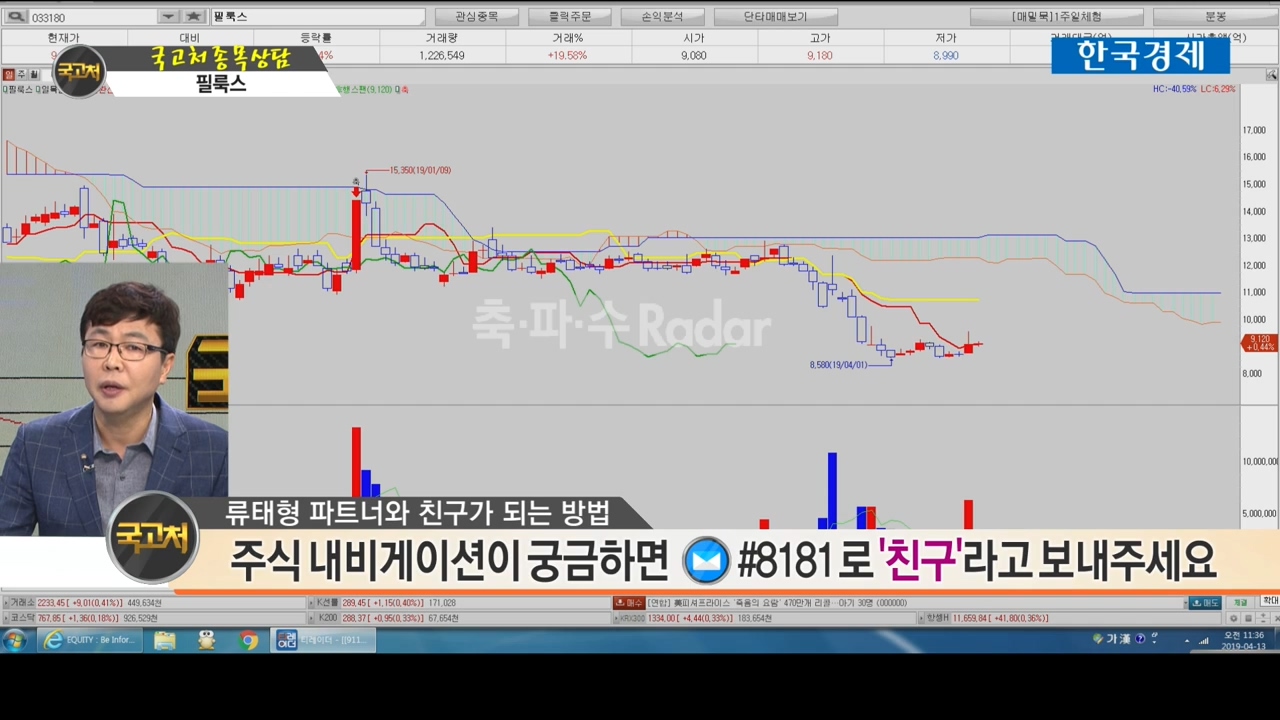Viewport: 1280px width, 720px height.
Task: Click the 관심종목 button
Action: 476,17
